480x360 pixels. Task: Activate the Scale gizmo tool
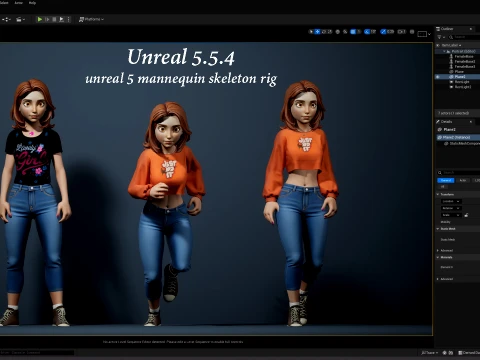click(x=330, y=32)
